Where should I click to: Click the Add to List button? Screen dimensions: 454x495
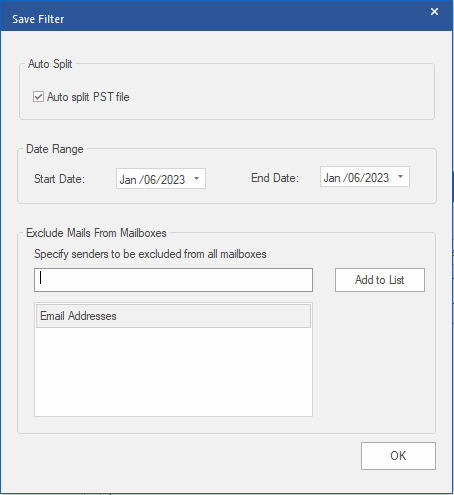[x=380, y=280]
